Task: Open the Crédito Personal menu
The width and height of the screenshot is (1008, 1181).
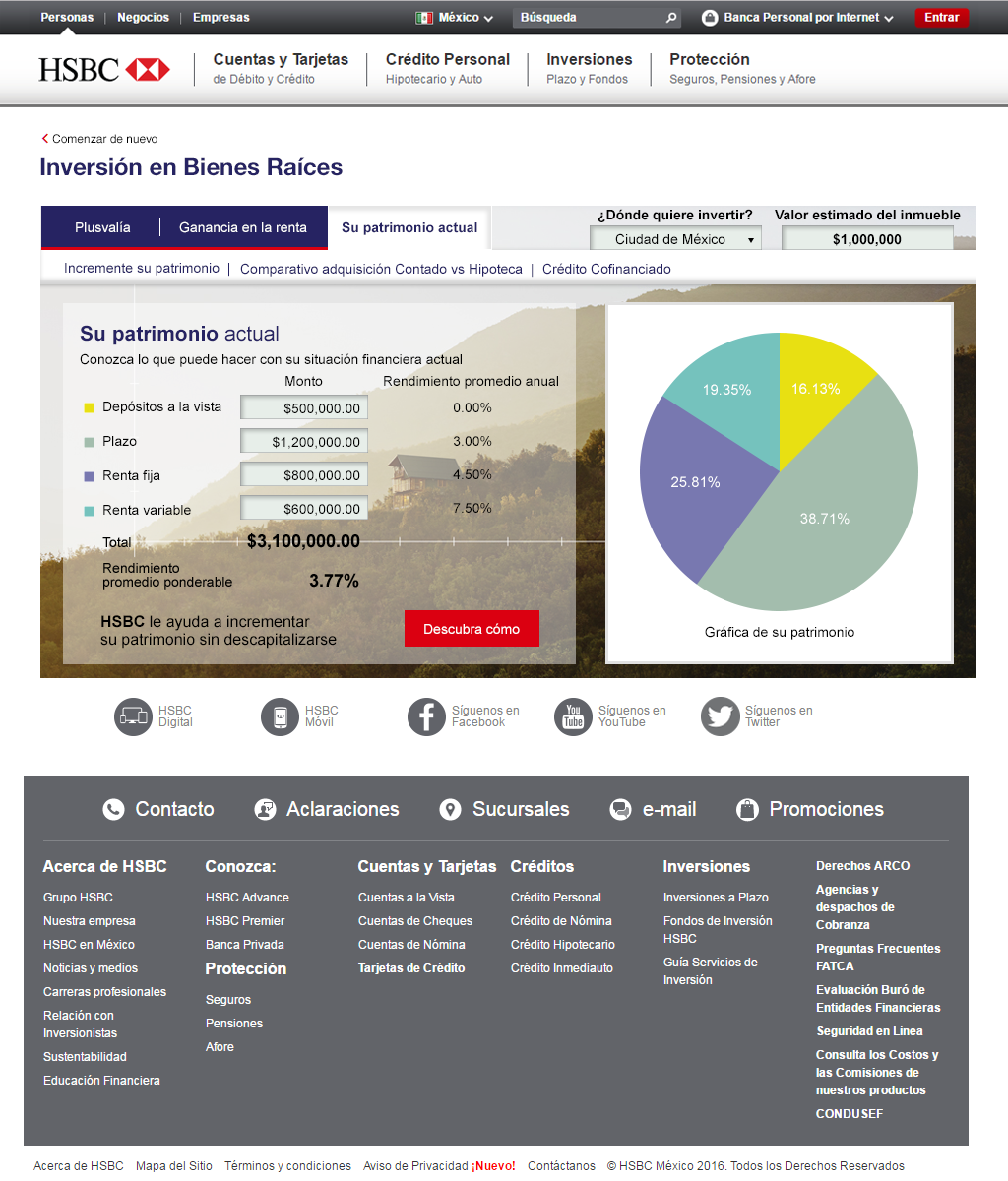Action: [x=448, y=68]
